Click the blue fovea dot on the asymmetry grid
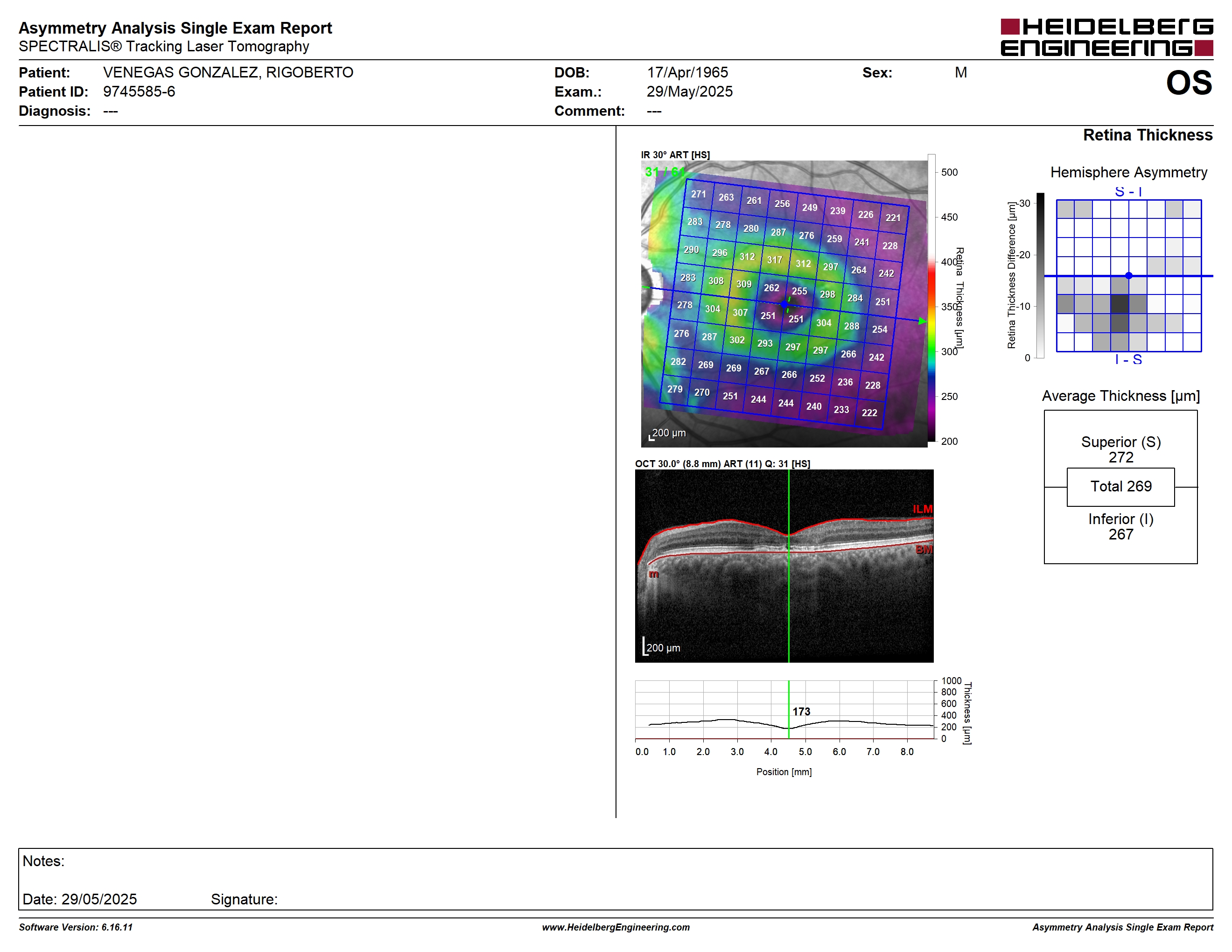 1128,276
